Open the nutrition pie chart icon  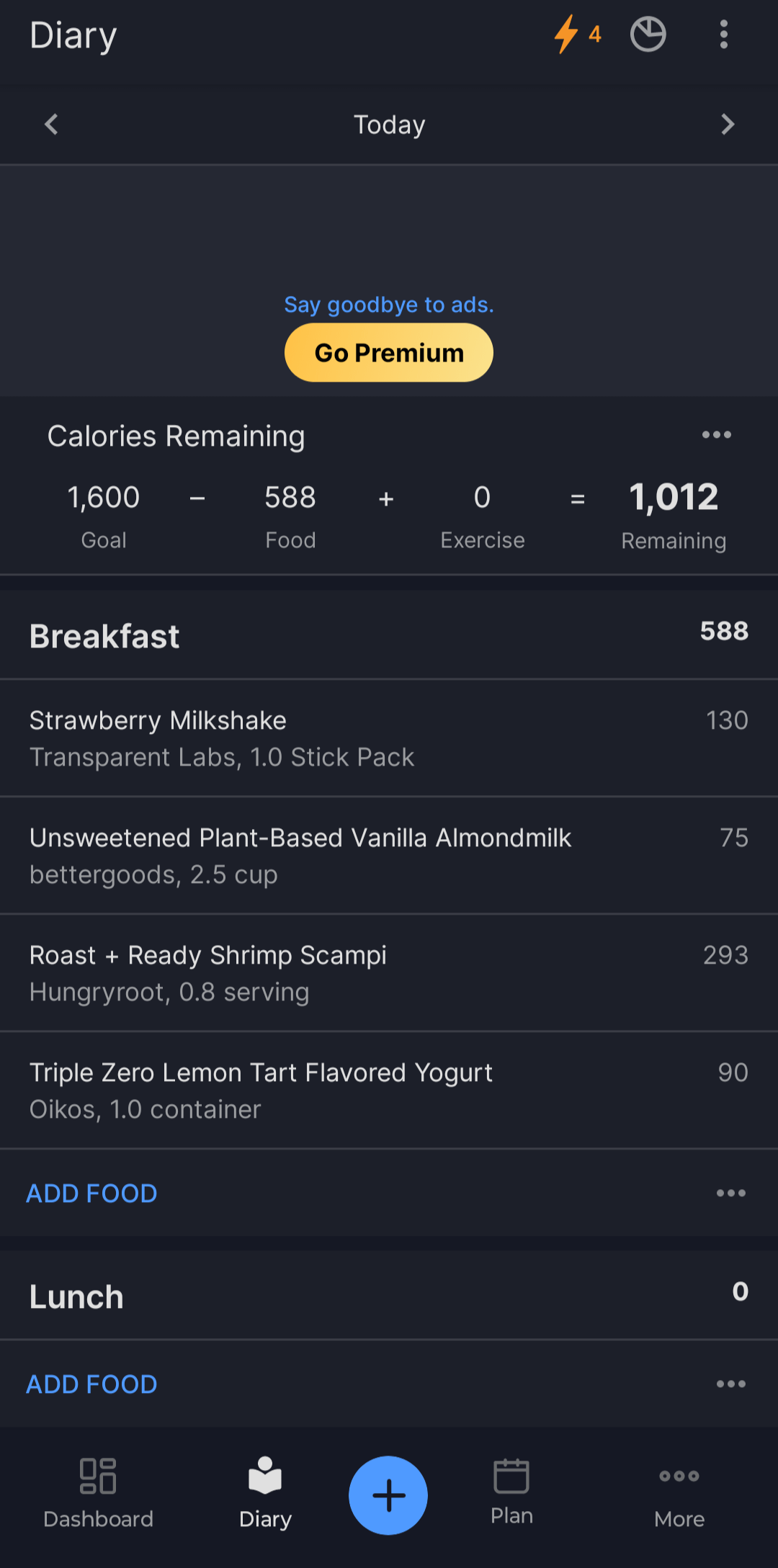pyautogui.click(x=648, y=35)
